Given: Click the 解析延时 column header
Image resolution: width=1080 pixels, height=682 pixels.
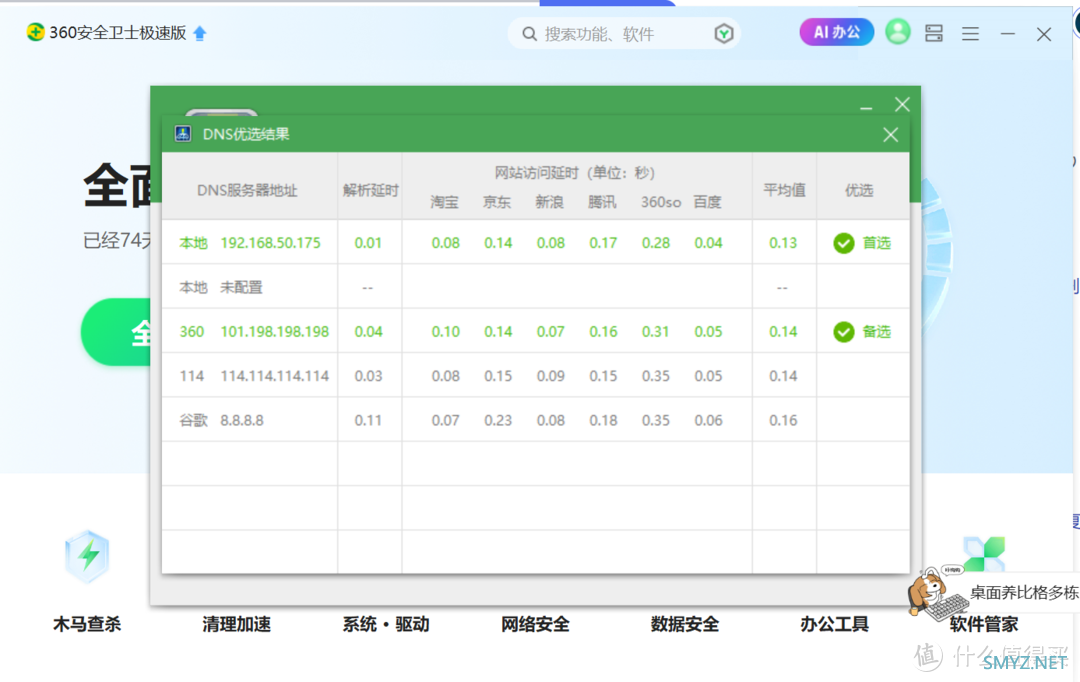Looking at the screenshot, I should coord(371,190).
